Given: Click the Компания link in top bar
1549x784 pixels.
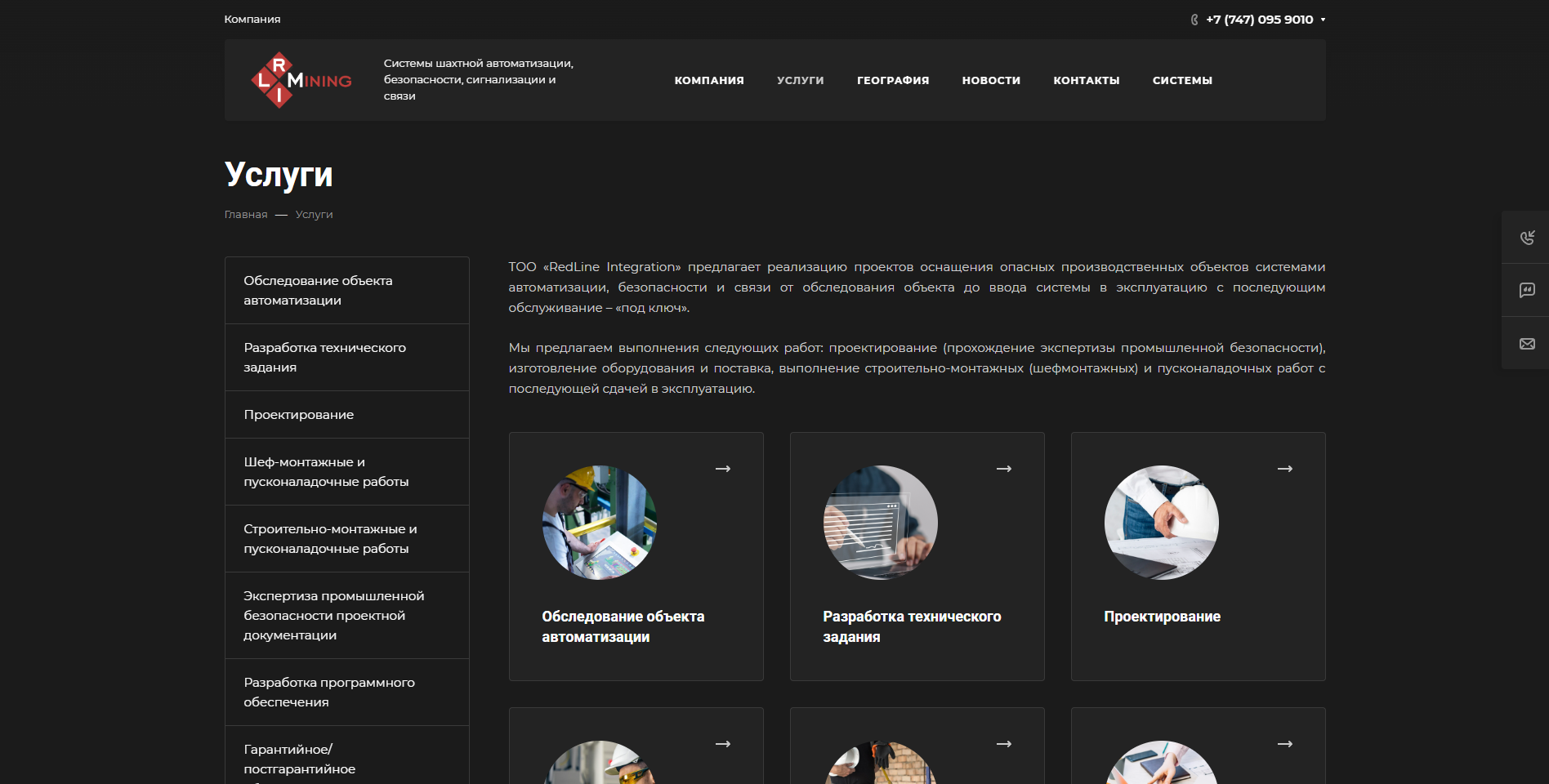Looking at the screenshot, I should 252,19.
